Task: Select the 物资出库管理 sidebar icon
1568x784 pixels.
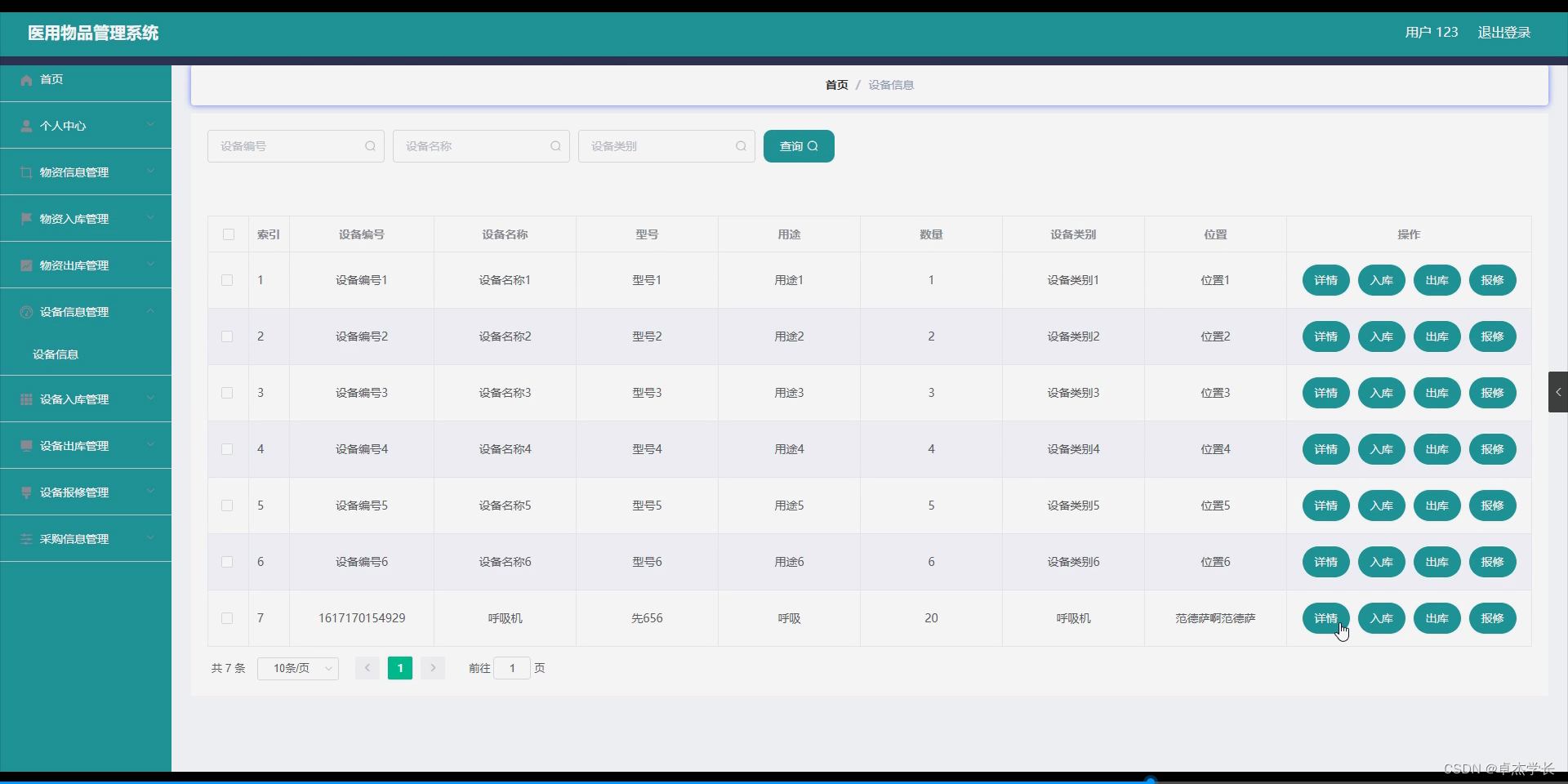Action: (27, 265)
